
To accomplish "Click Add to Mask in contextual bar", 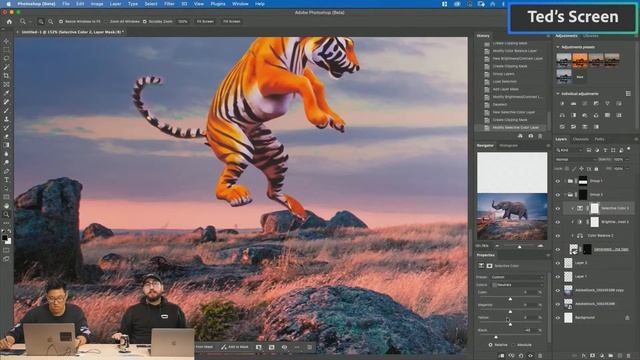I will [235, 347].
